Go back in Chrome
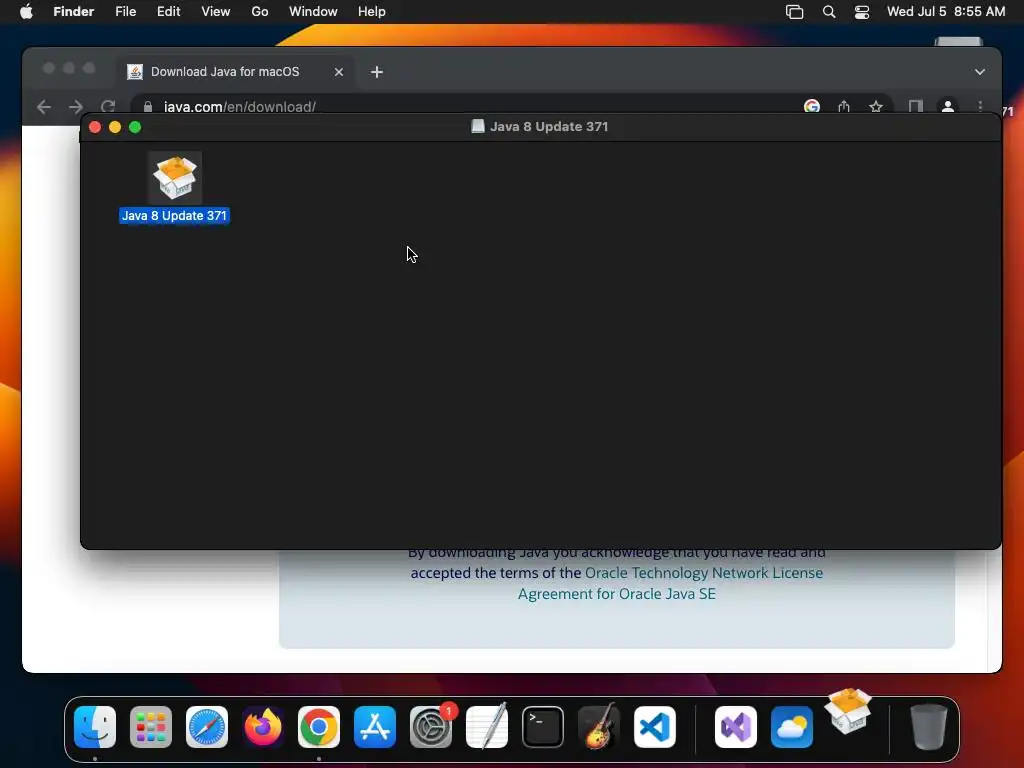 click(44, 106)
